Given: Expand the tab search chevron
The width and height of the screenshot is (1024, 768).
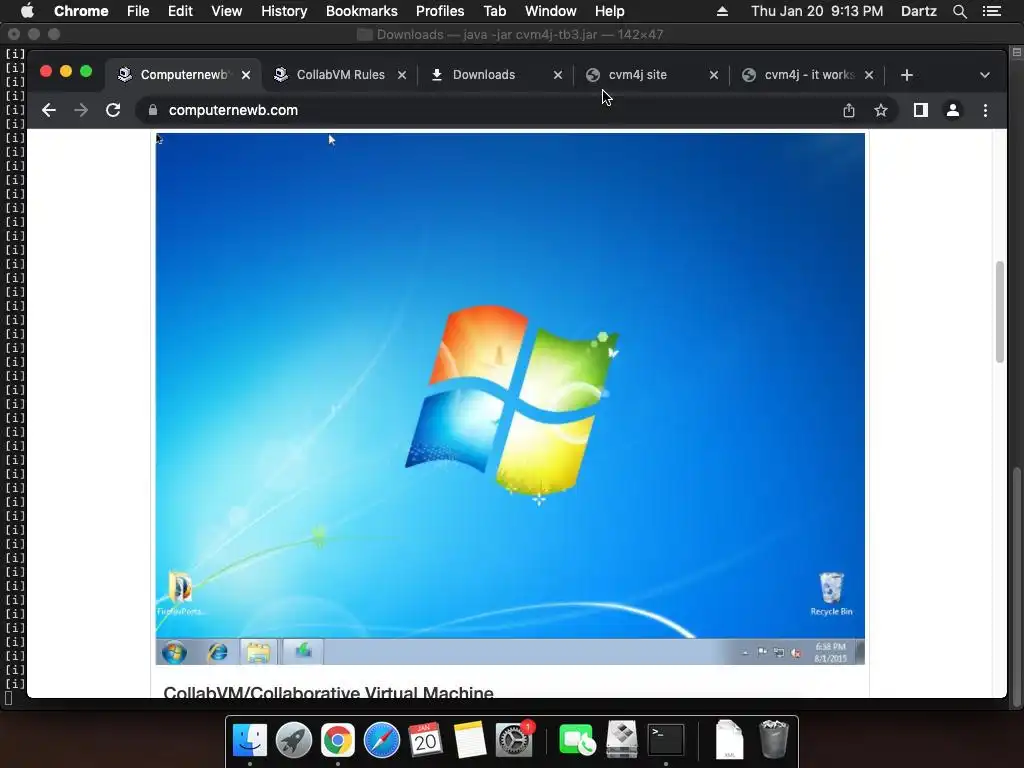Looking at the screenshot, I should click(x=985, y=75).
